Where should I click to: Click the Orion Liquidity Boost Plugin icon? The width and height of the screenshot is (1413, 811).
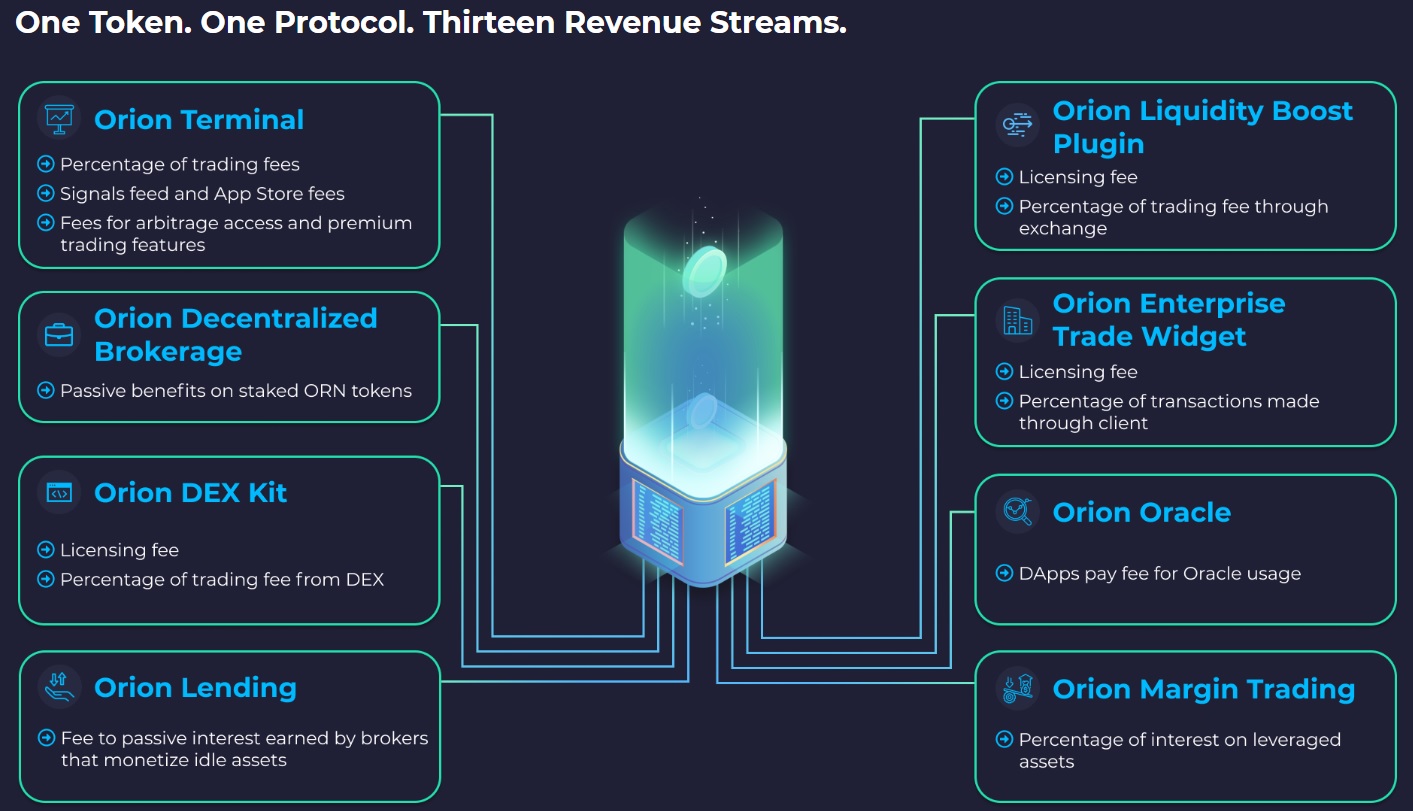(x=1017, y=126)
